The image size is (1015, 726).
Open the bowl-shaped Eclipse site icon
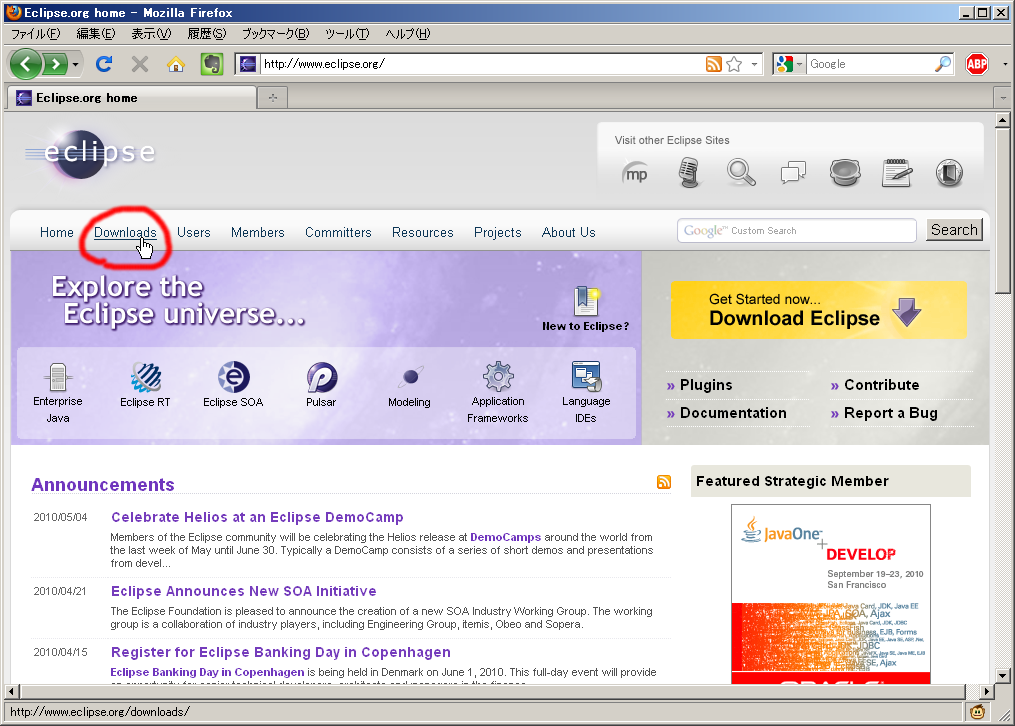(845, 173)
